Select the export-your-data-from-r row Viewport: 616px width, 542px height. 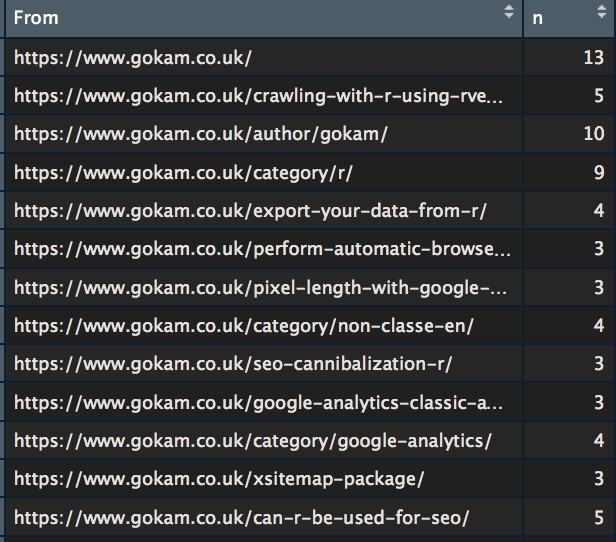click(250, 211)
